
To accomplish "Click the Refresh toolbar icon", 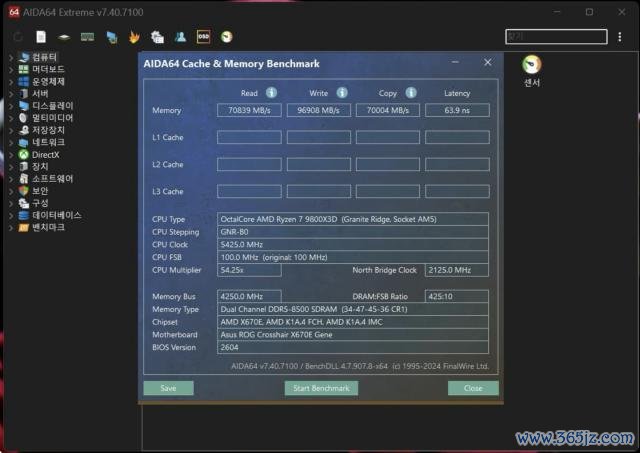I will (x=18, y=37).
